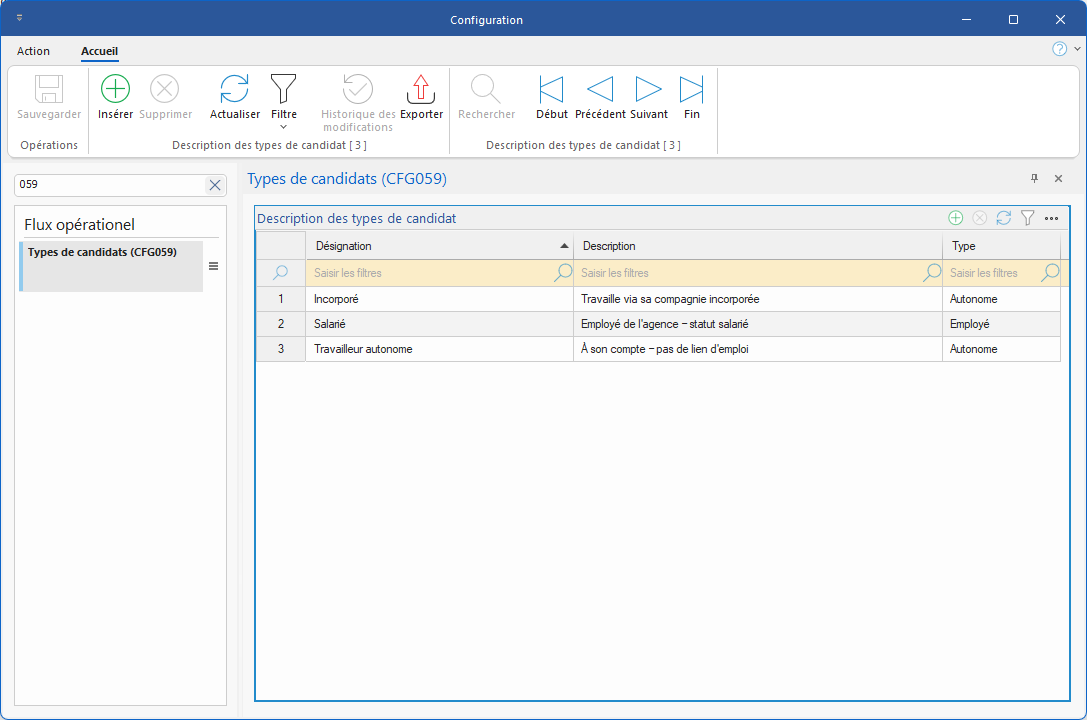Click the Désignation filter magnifier

click(563, 272)
